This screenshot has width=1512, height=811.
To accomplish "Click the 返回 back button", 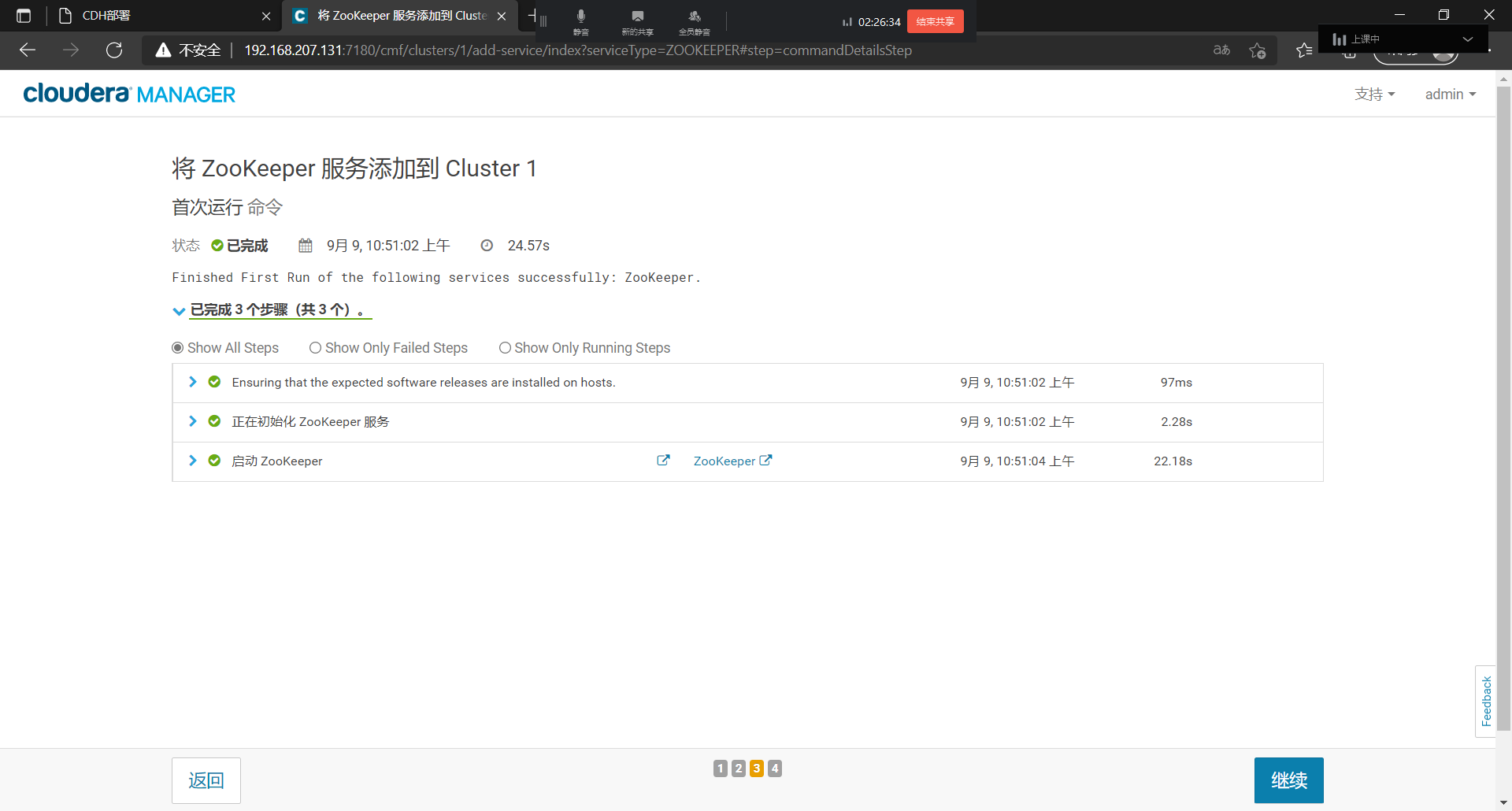I will coord(206,780).
